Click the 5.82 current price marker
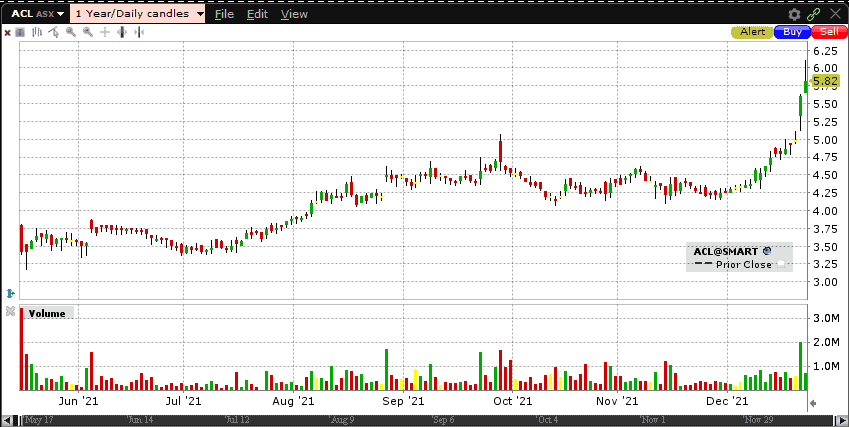Viewport: 849px width, 427px height. tap(825, 81)
